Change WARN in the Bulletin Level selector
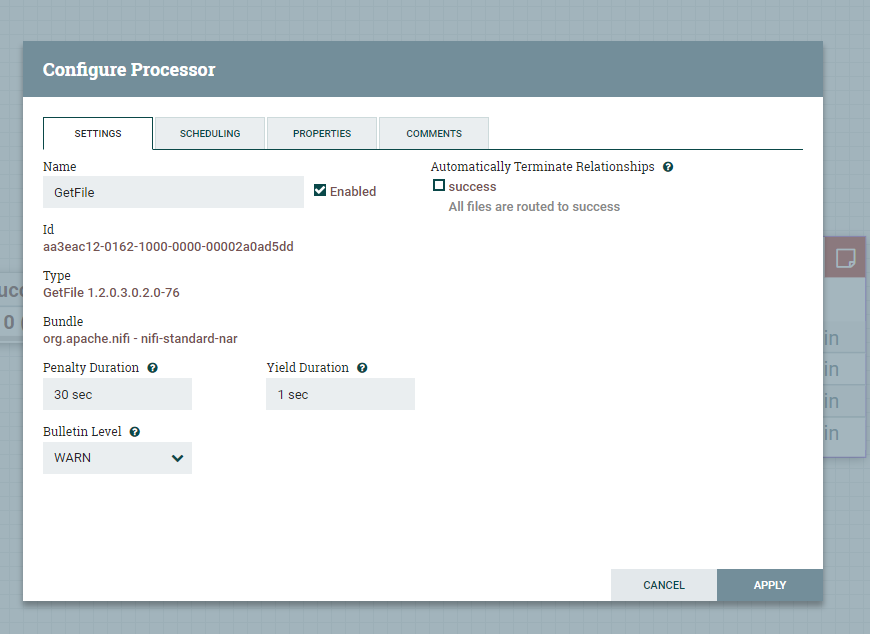Viewport: 870px width, 634px height. [x=100, y=458]
